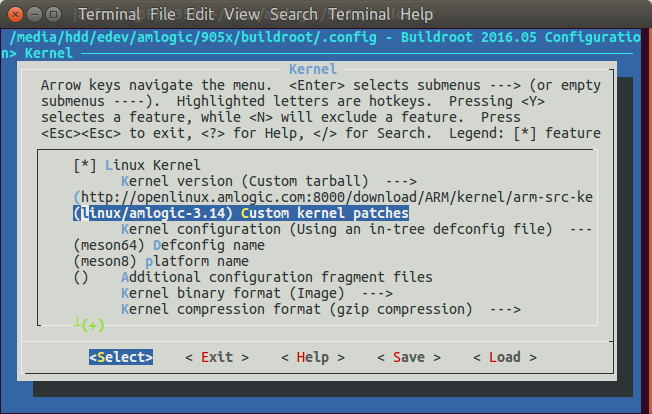Click the <Select> button
This screenshot has width=652, height=414.
121,357
